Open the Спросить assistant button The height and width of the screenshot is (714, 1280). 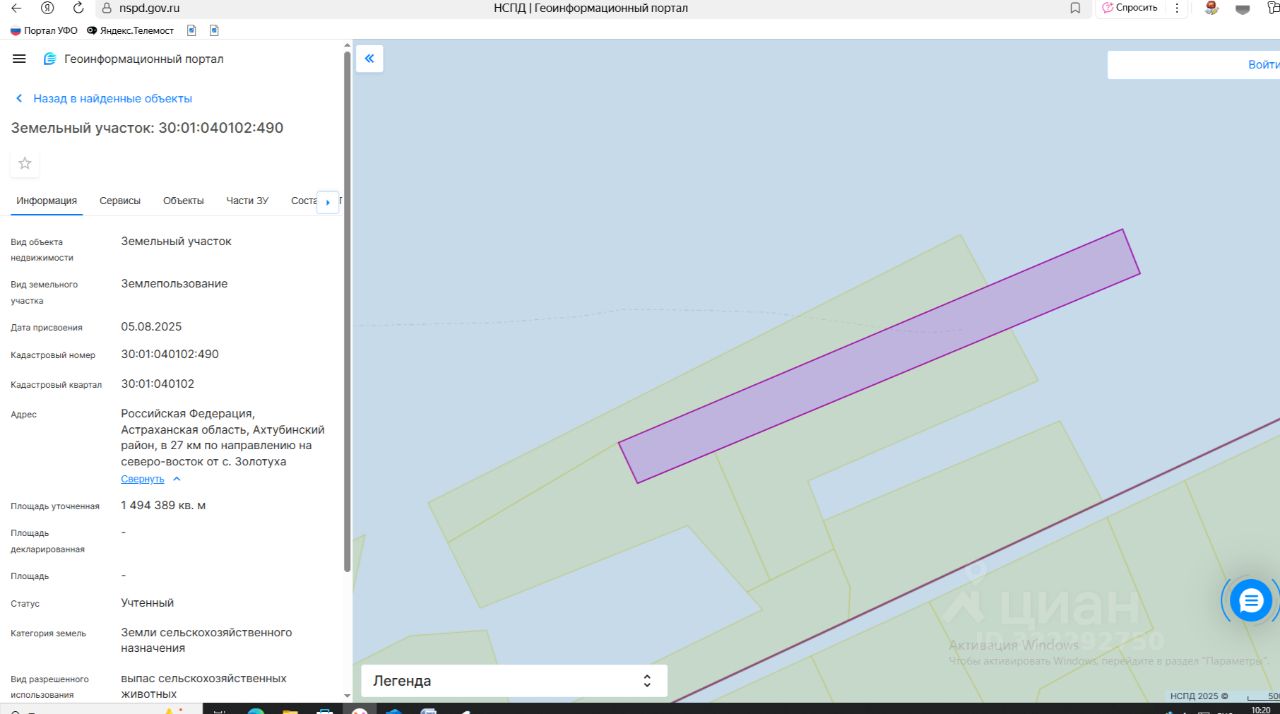click(1130, 8)
